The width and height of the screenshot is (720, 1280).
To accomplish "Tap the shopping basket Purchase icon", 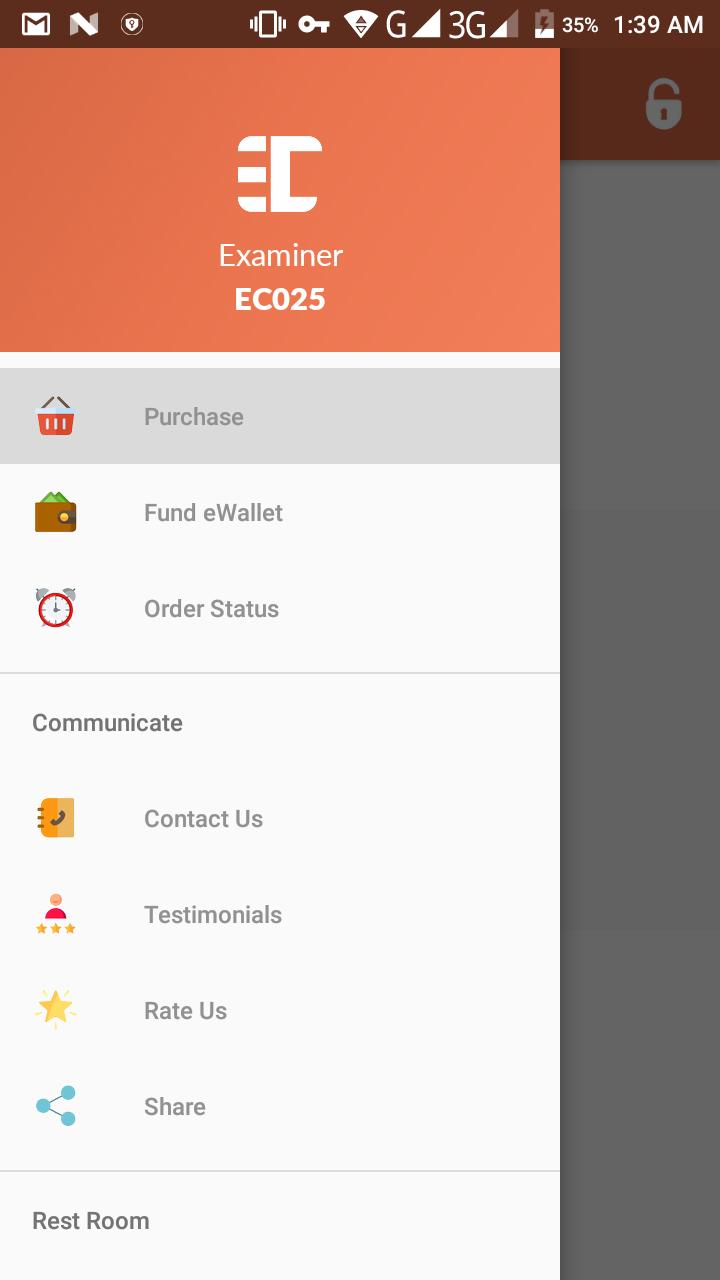I will pos(56,416).
